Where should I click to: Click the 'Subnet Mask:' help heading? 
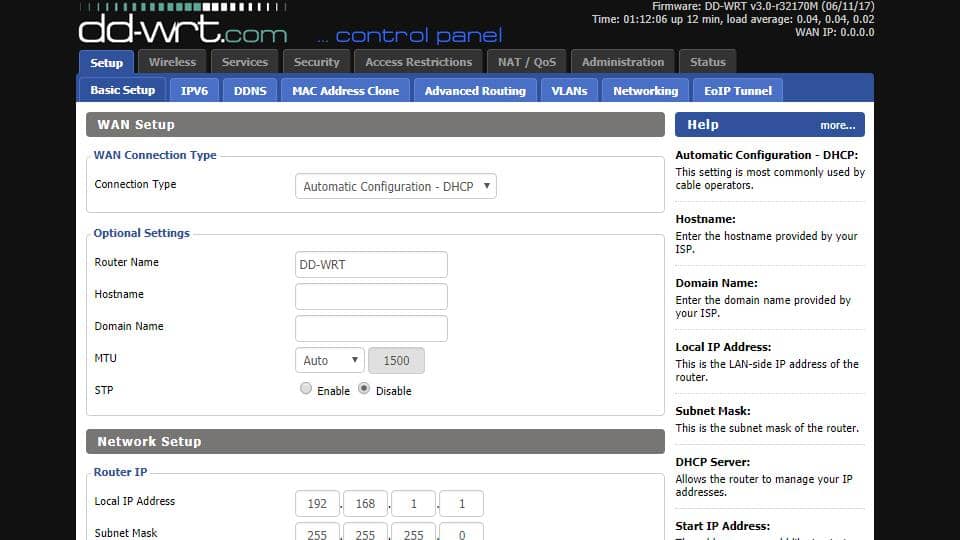[x=713, y=411]
